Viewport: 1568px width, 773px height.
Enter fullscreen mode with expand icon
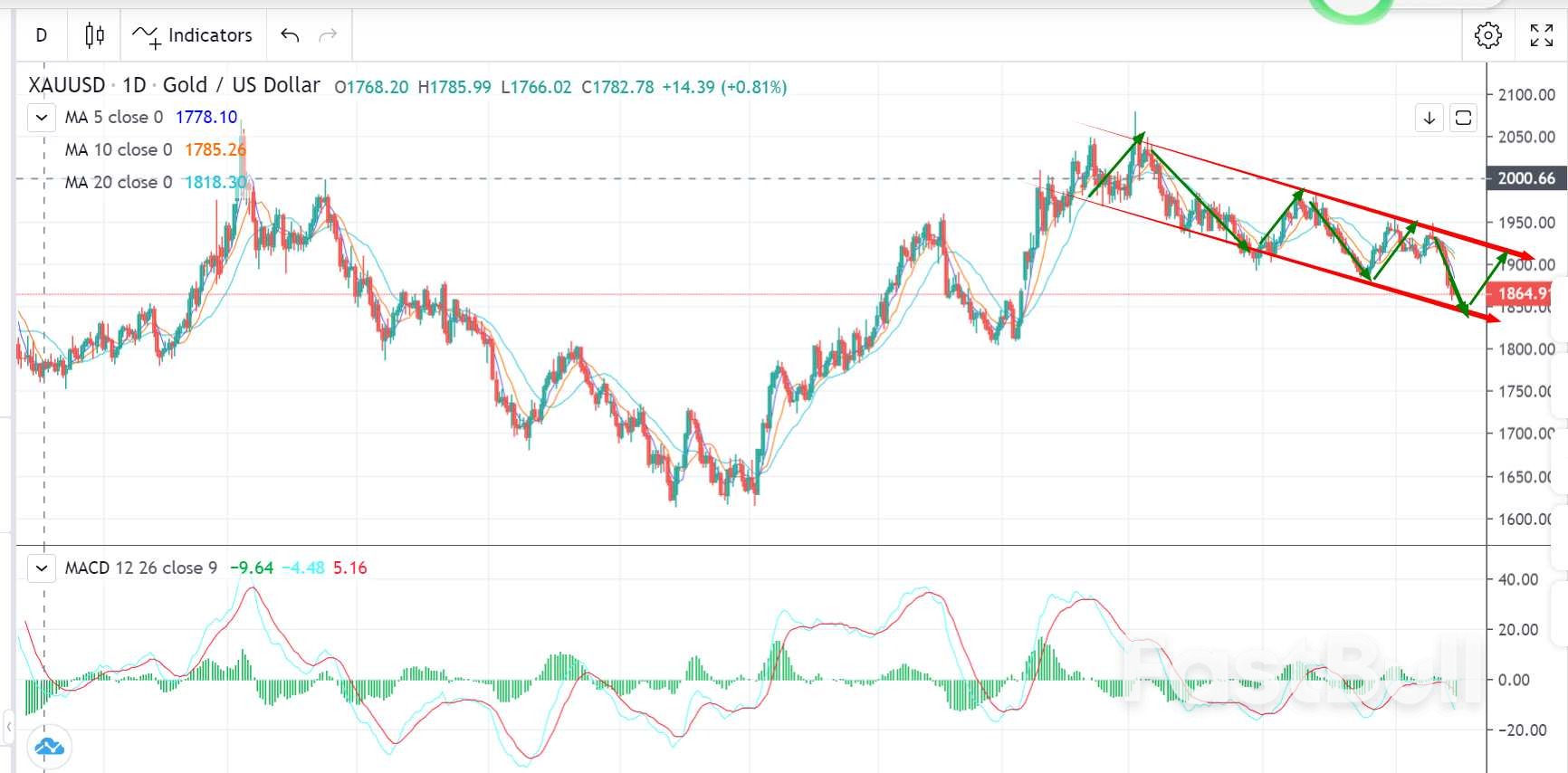(1541, 35)
